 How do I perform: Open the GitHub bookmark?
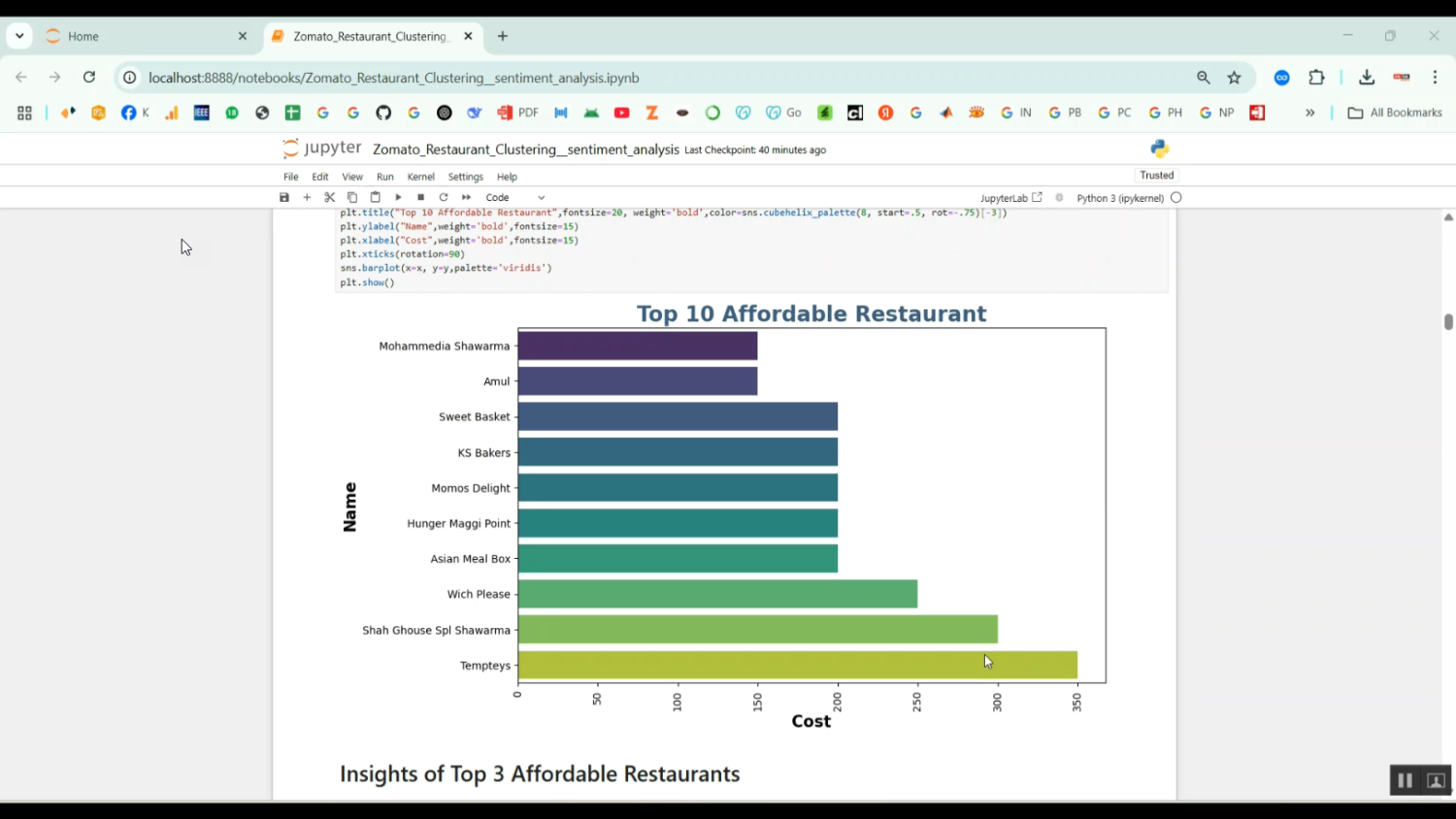(x=383, y=114)
